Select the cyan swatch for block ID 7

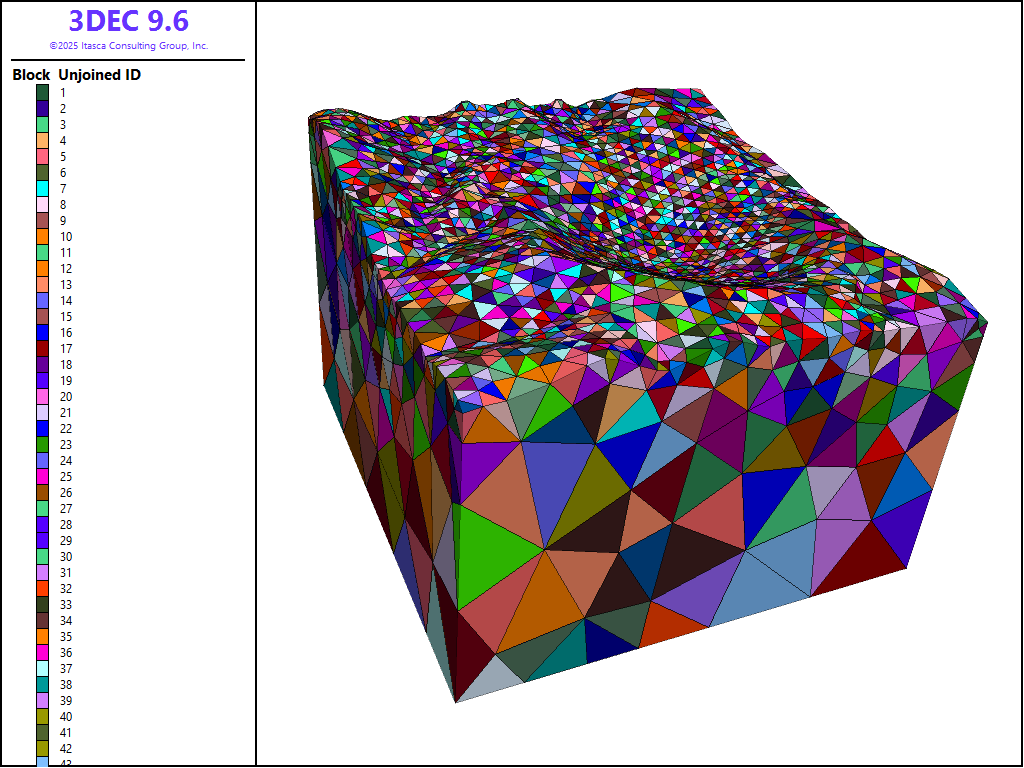tap(43, 188)
